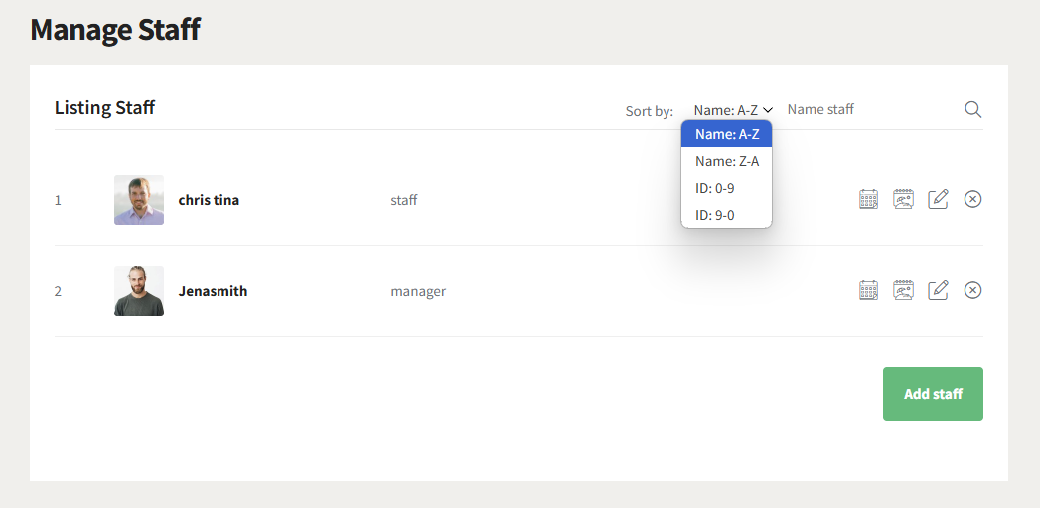The height and width of the screenshot is (508, 1040).
Task: Click chris tina's profile photo
Action: [139, 200]
